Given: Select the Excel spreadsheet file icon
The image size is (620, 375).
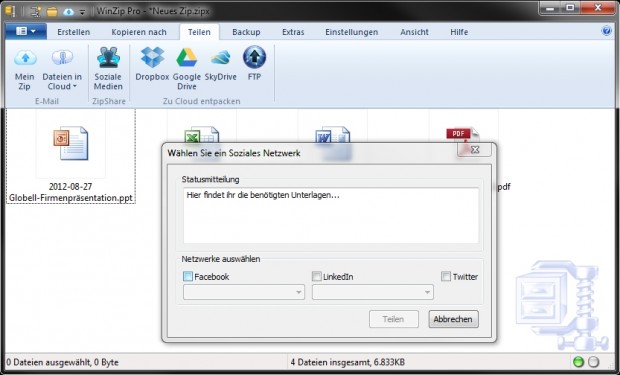Looking at the screenshot, I should point(202,134).
